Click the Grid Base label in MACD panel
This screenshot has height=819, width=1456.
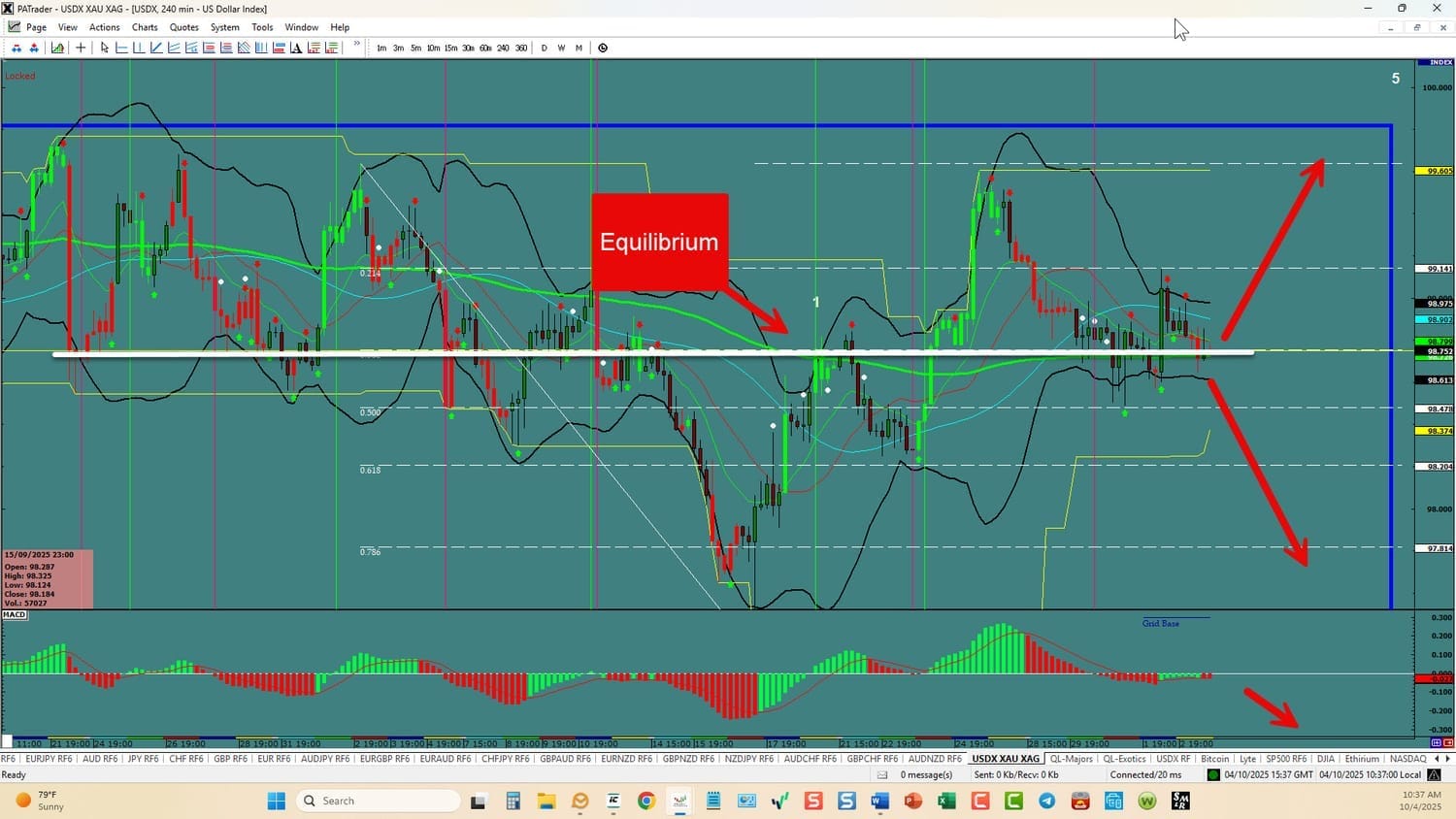[x=1161, y=623]
